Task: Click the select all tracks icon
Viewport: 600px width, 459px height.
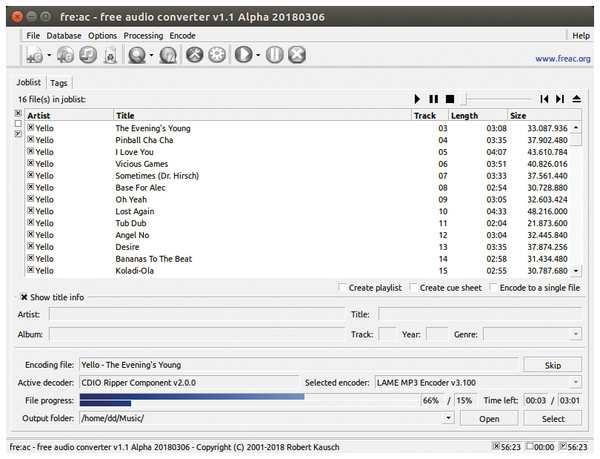Action: (x=18, y=113)
